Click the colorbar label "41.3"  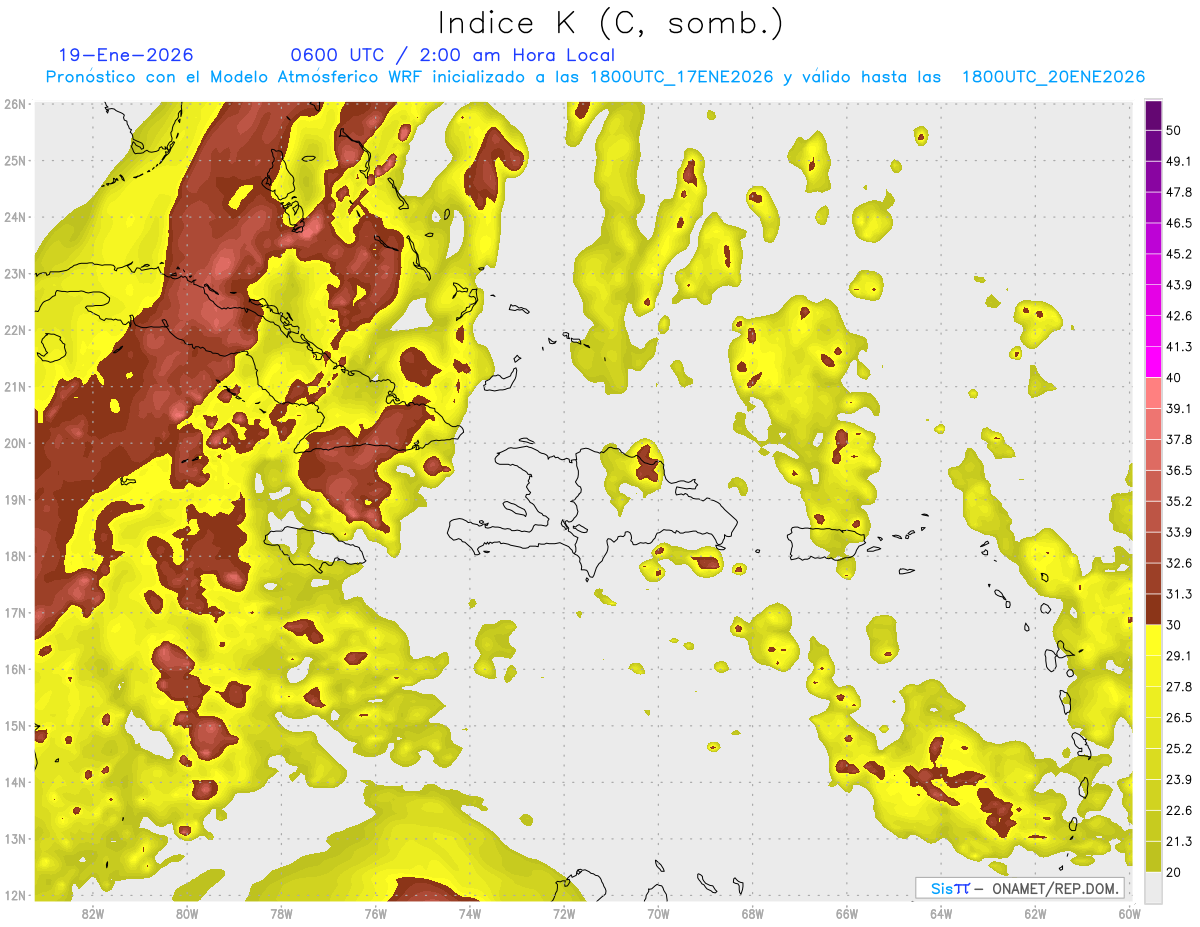1179,348
